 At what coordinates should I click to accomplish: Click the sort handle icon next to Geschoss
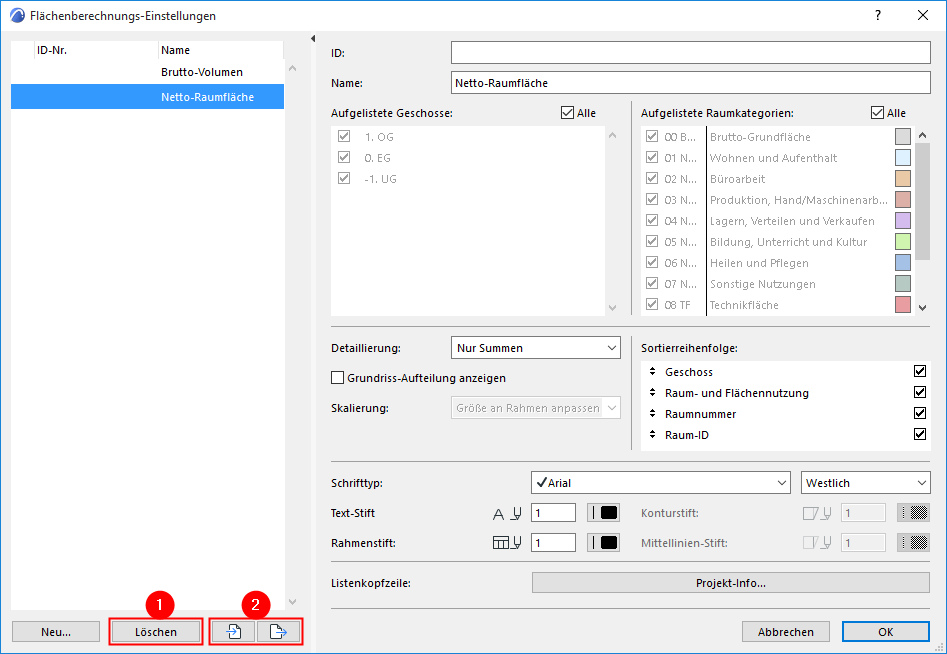pyautogui.click(x=652, y=371)
